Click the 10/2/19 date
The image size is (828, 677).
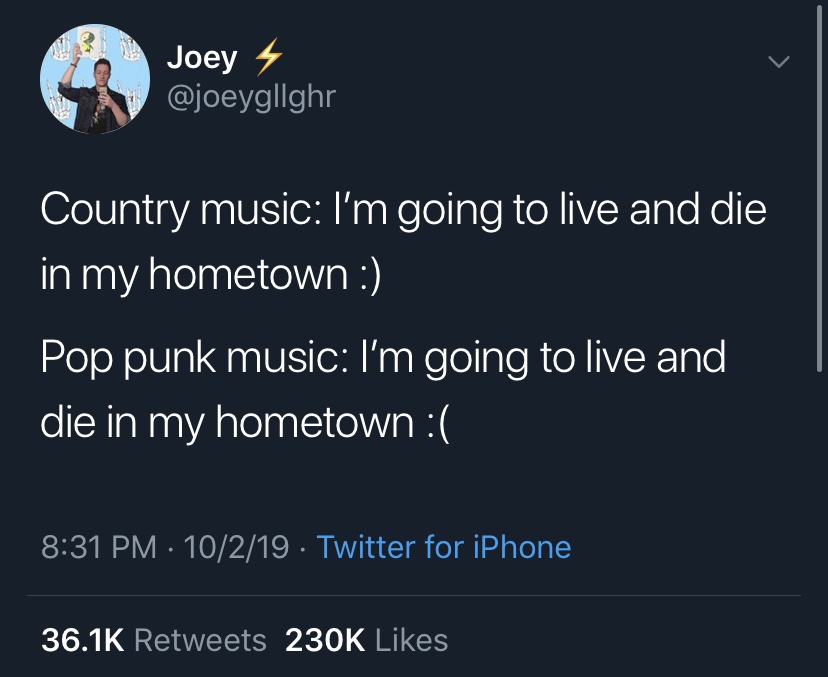(237, 547)
